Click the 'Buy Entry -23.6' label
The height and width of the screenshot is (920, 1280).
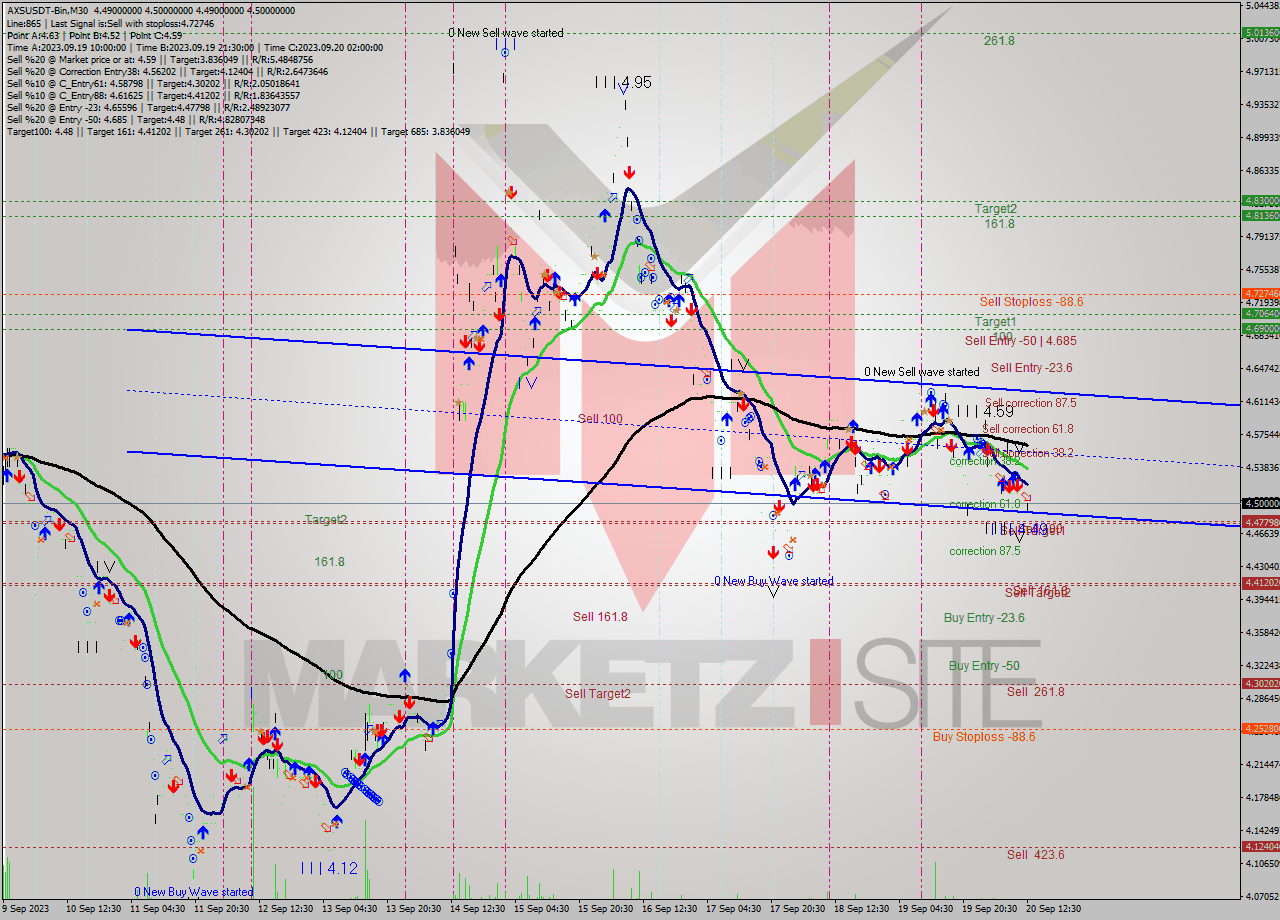[x=984, y=618]
